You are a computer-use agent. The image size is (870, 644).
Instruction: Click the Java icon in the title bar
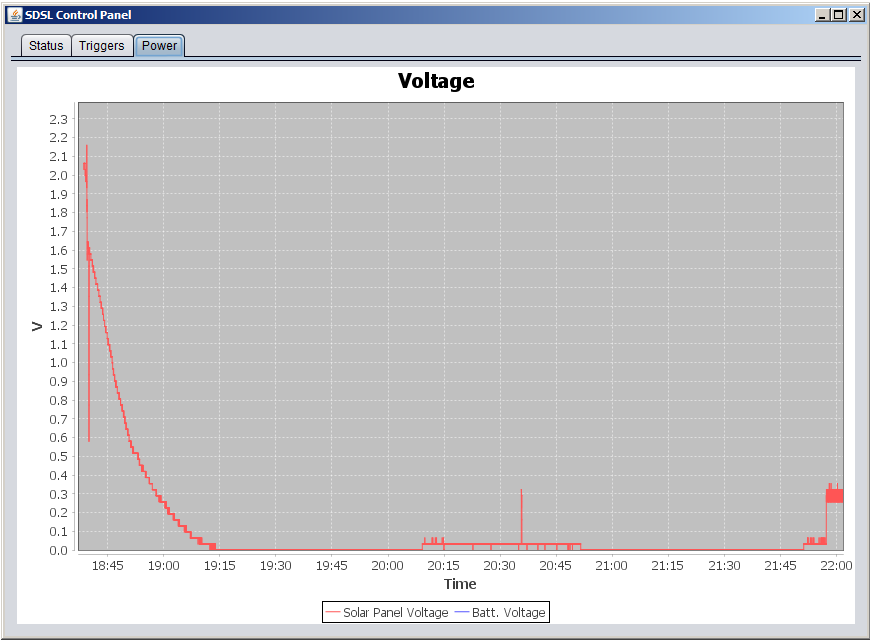[14, 15]
